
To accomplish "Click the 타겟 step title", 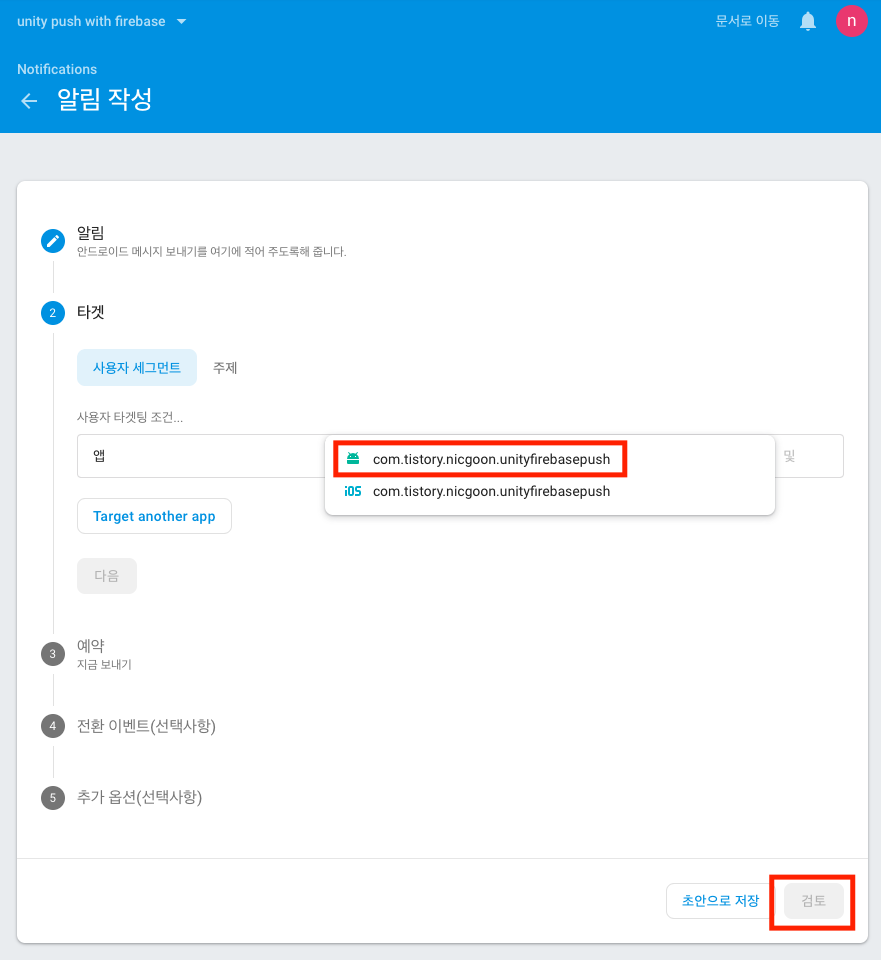I will [x=91, y=312].
